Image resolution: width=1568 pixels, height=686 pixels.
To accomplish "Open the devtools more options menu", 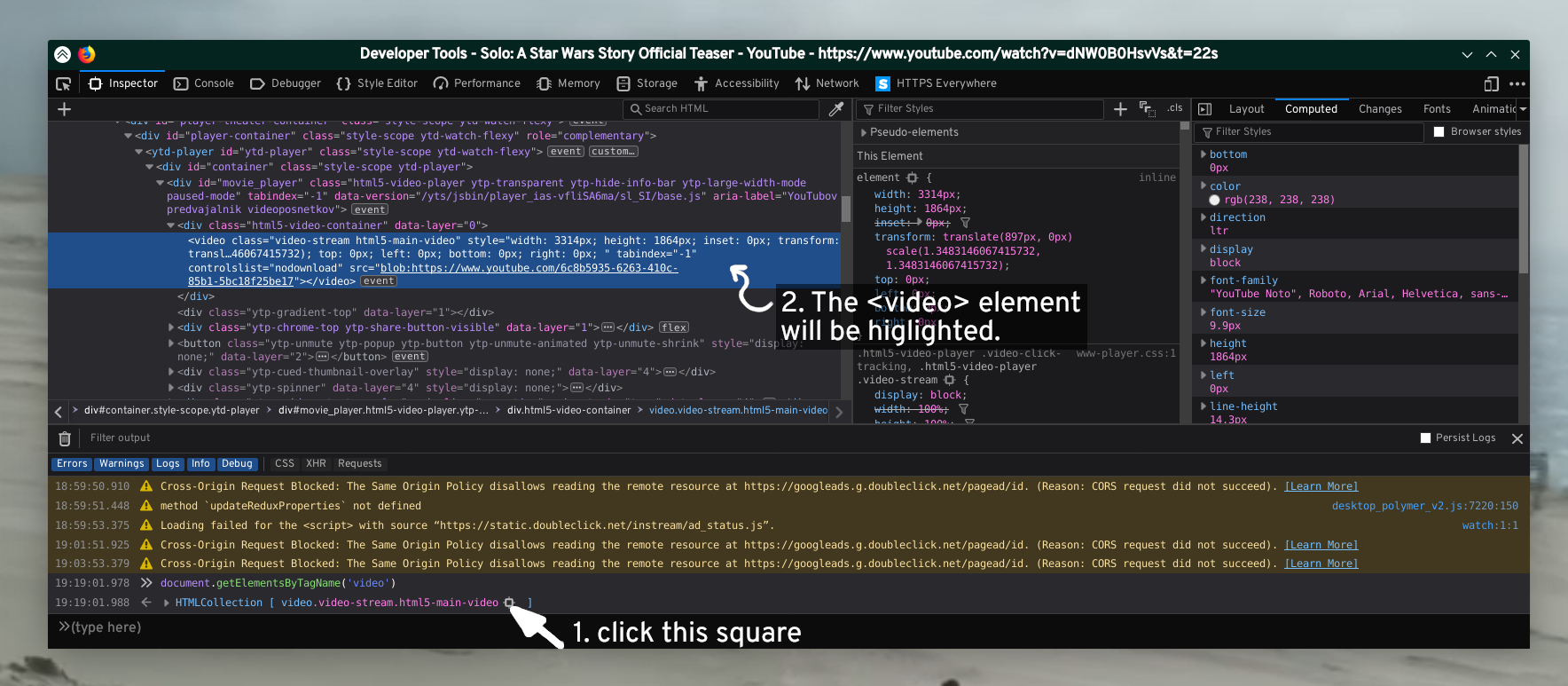I will pyautogui.click(x=1517, y=83).
